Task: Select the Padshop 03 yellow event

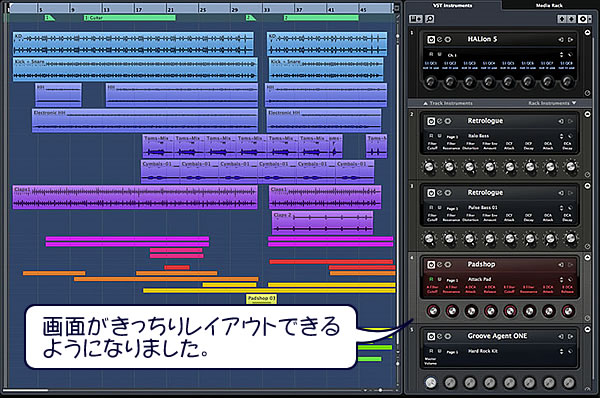Action: [x=261, y=299]
